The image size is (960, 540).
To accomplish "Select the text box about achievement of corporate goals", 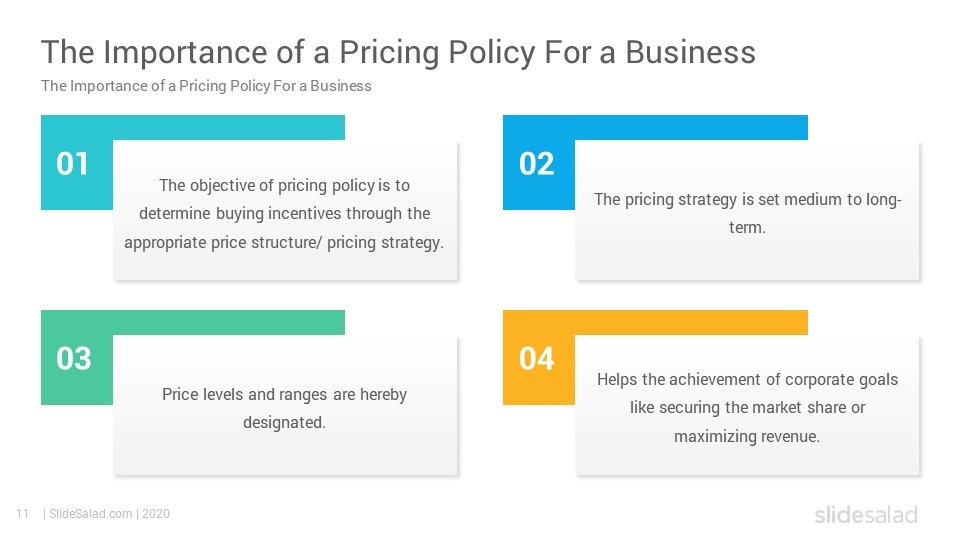I will [x=747, y=405].
